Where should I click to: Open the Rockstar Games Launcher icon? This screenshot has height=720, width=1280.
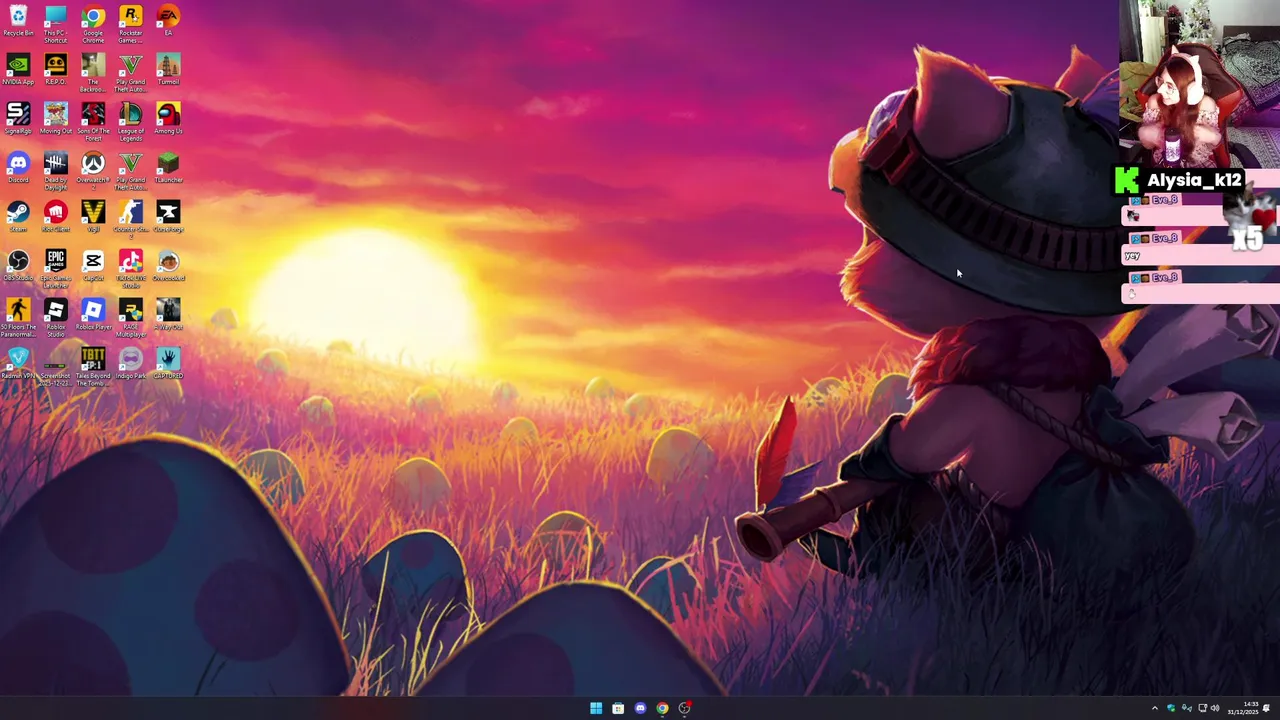130,24
